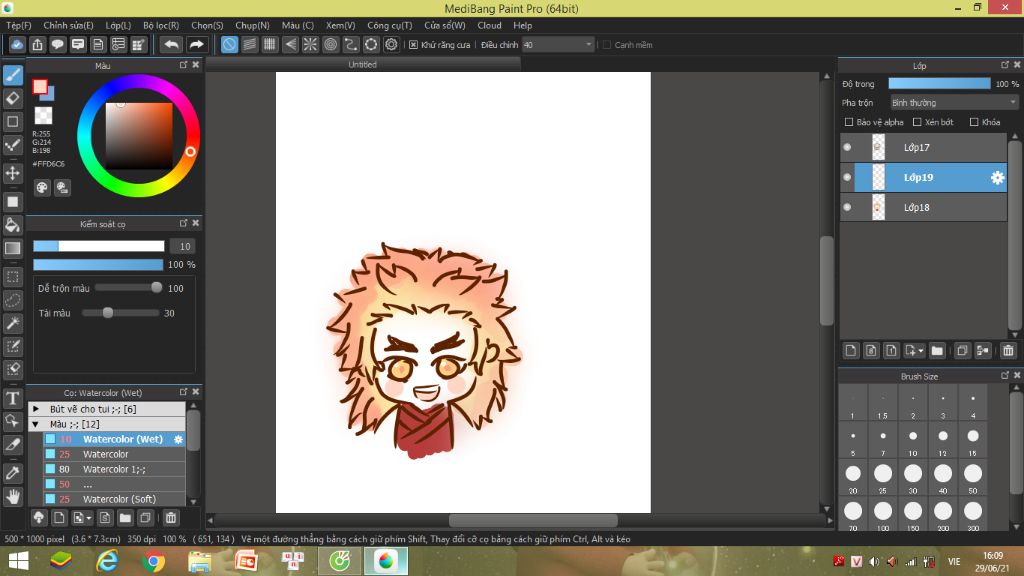The width and height of the screenshot is (1024, 576).
Task: Delete brush with trash icon in brush panel
Action: coord(171,518)
